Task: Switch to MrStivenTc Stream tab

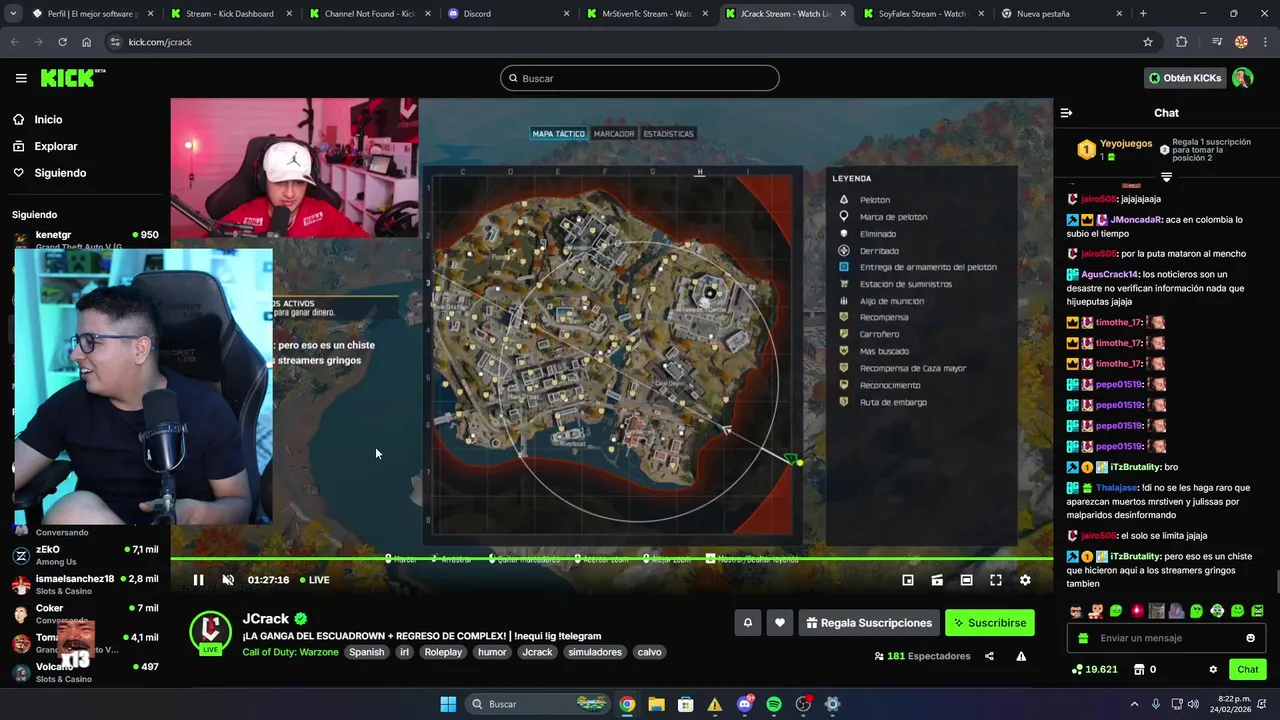Action: (x=645, y=14)
